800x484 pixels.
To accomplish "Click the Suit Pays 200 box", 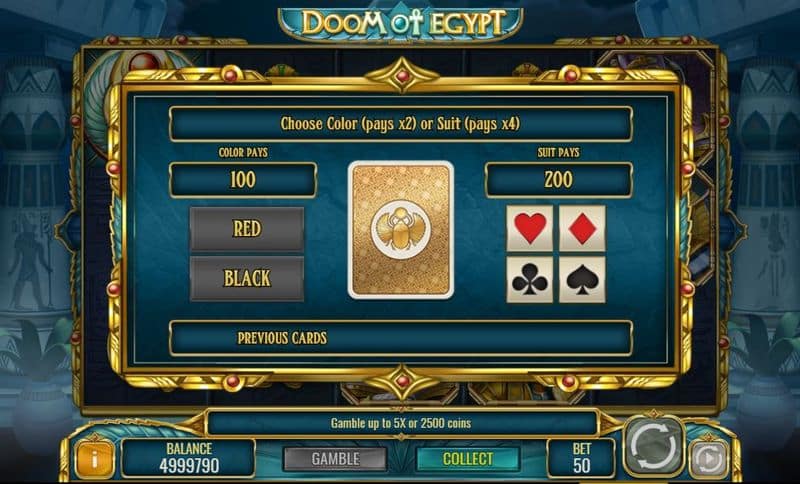I will [x=559, y=180].
